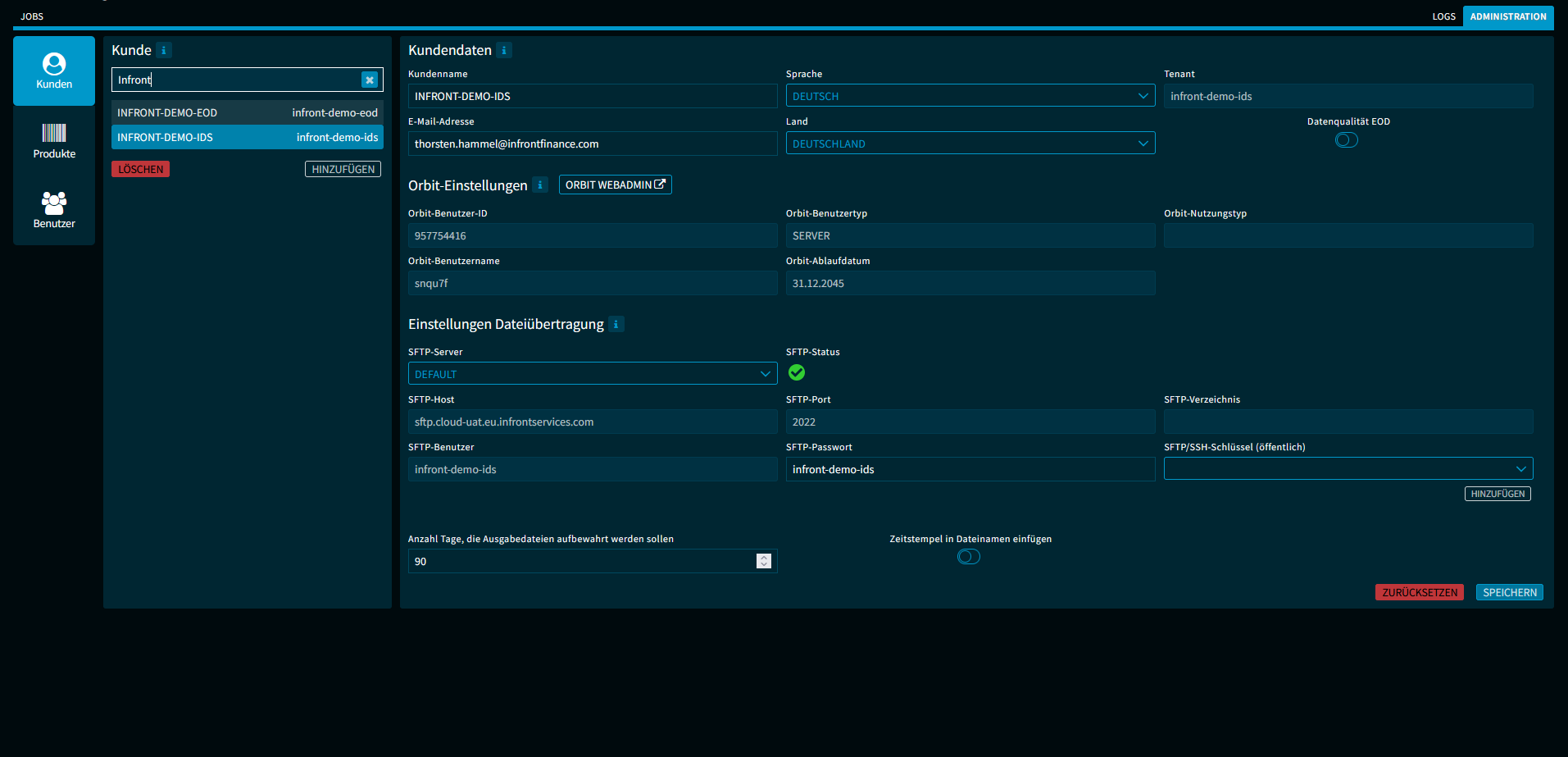
Task: Click the Orbit-Nutzungstyp field
Action: [x=1348, y=235]
